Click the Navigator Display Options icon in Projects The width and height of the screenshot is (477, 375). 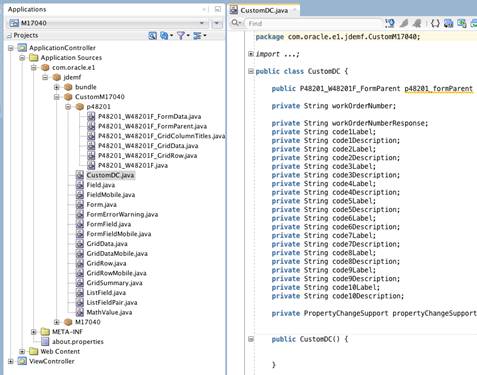[152, 35]
